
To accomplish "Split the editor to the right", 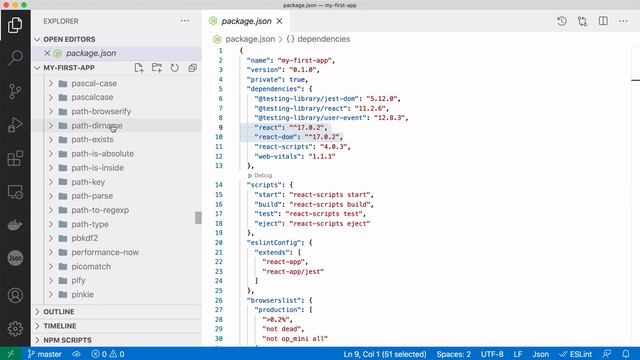I will (x=603, y=21).
